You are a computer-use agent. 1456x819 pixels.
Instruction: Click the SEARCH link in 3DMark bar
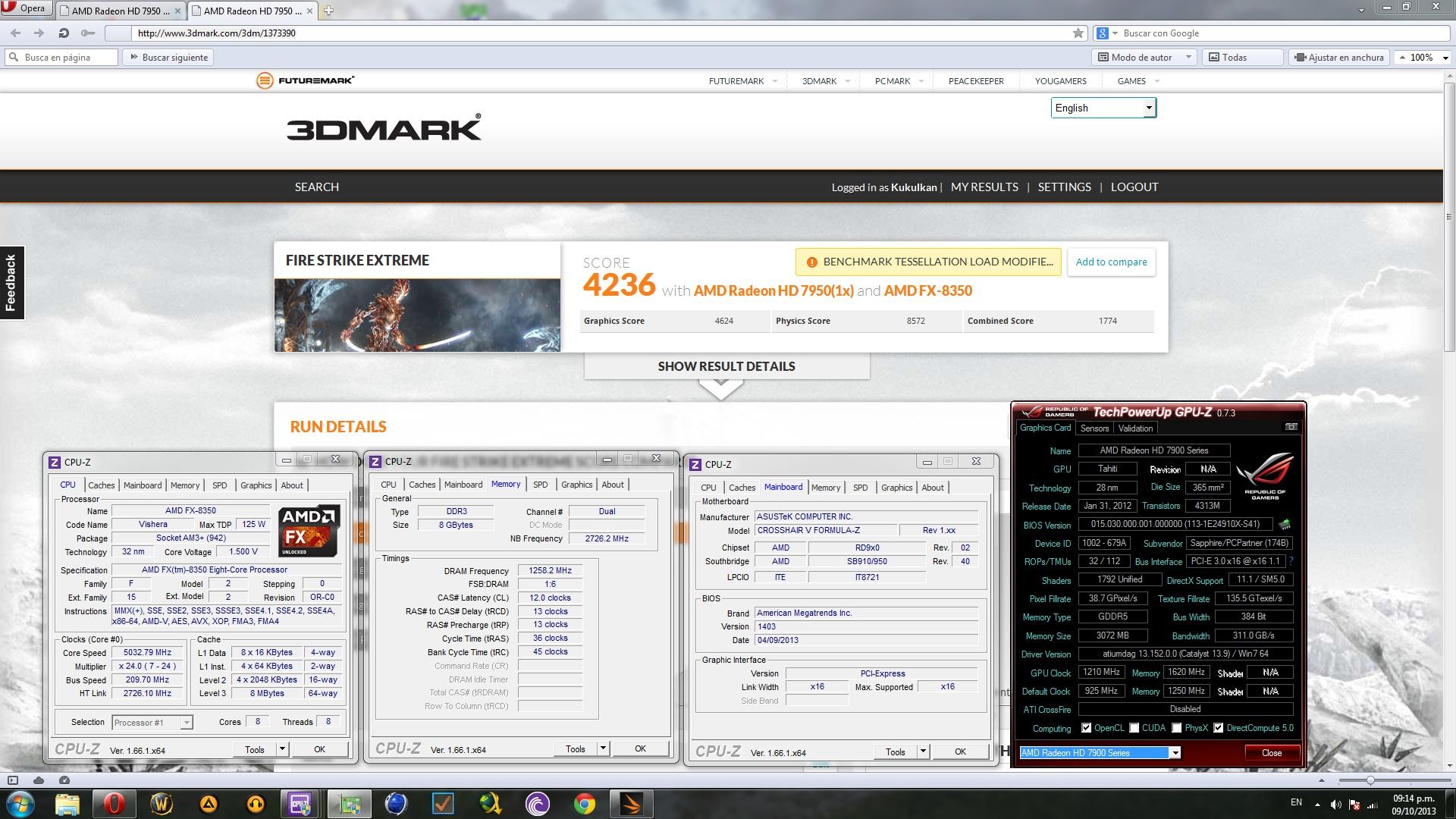click(x=317, y=187)
